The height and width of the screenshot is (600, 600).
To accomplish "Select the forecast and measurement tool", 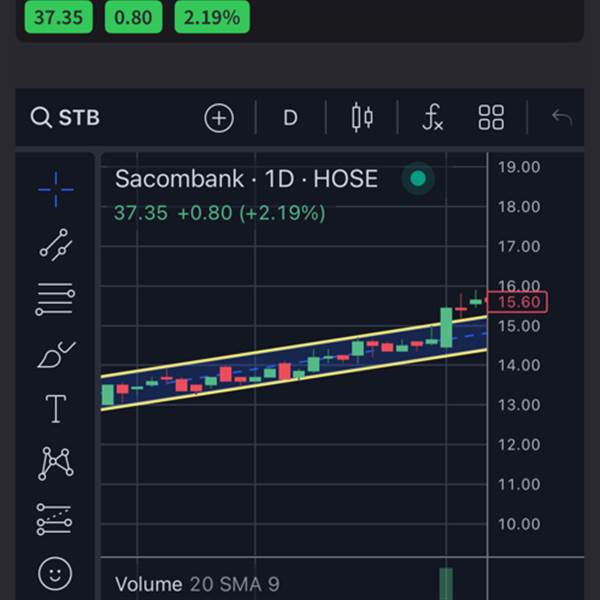I will (54, 519).
